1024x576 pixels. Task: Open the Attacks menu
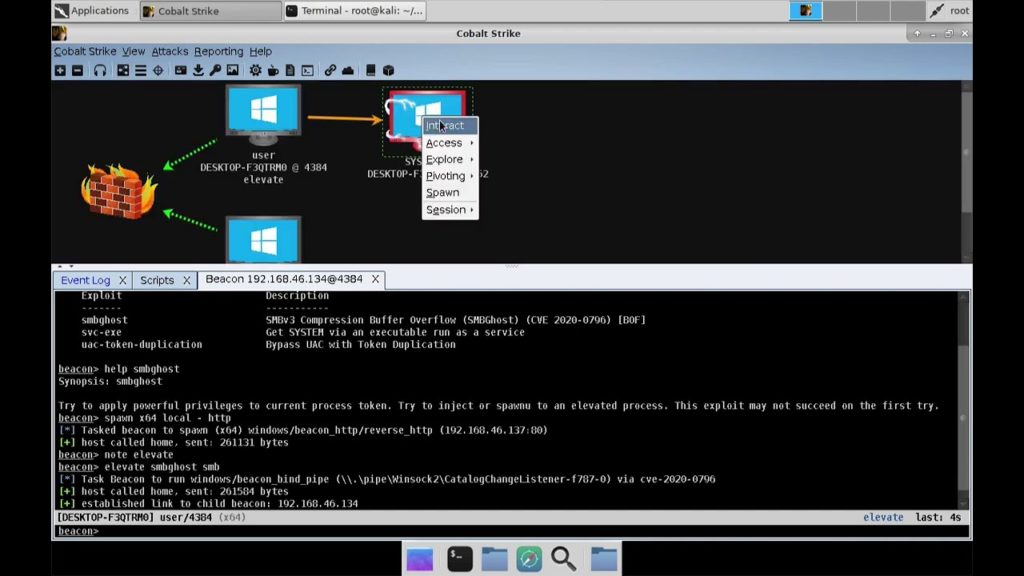pyautogui.click(x=170, y=51)
